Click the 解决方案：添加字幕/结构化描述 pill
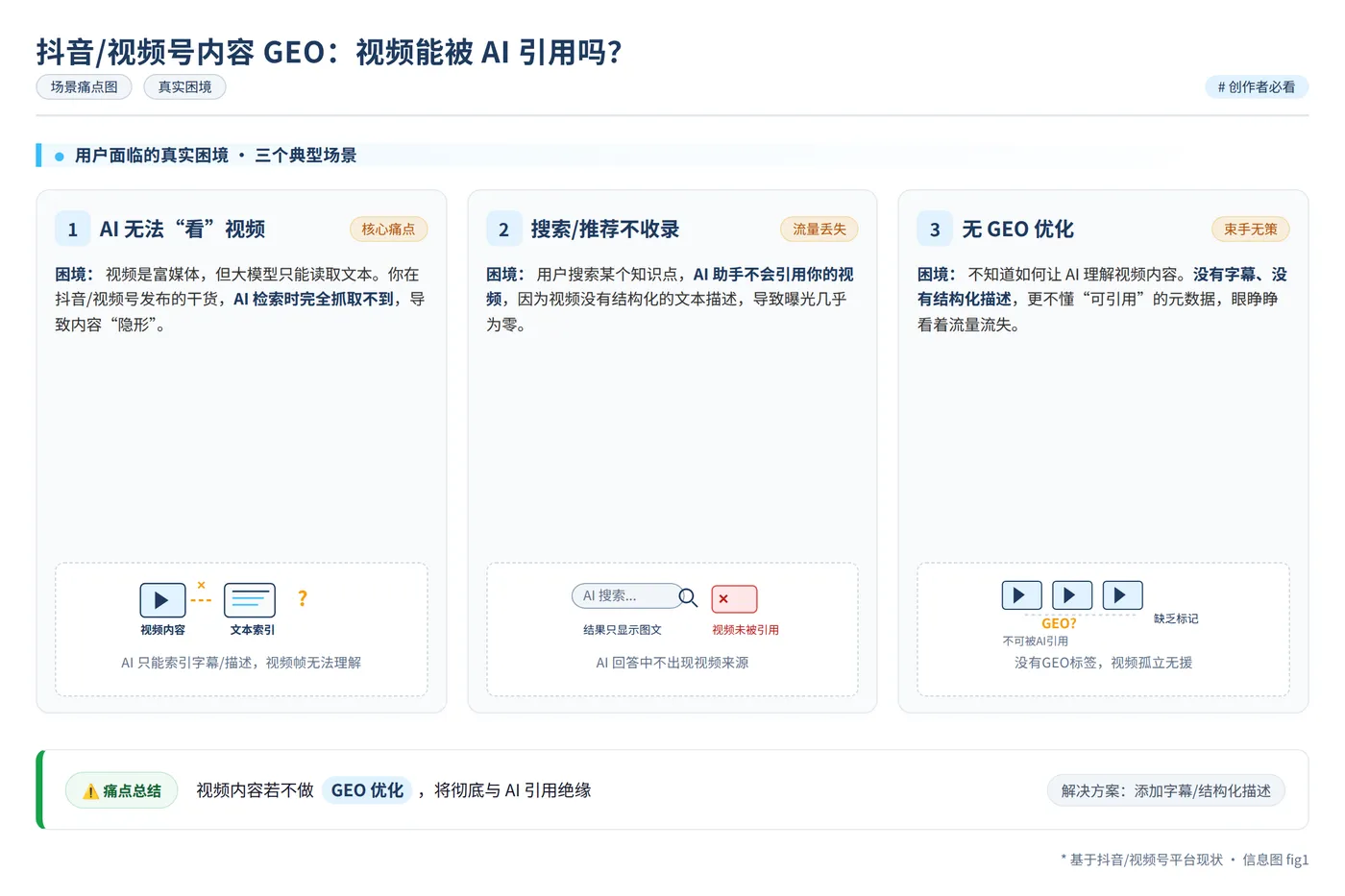 1165,790
